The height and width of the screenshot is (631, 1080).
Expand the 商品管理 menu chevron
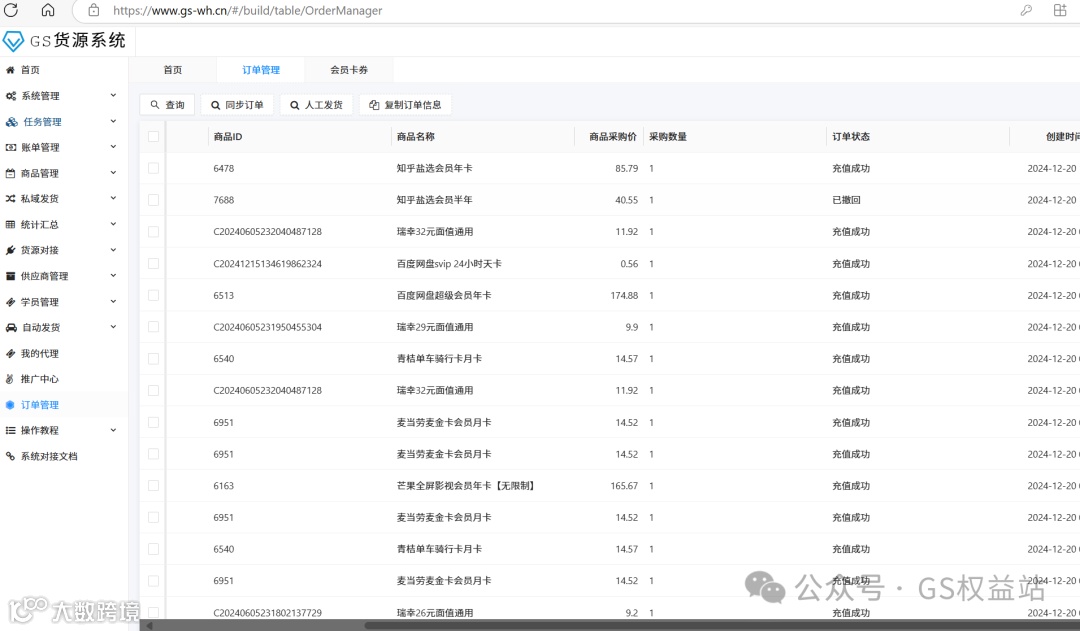[113, 173]
